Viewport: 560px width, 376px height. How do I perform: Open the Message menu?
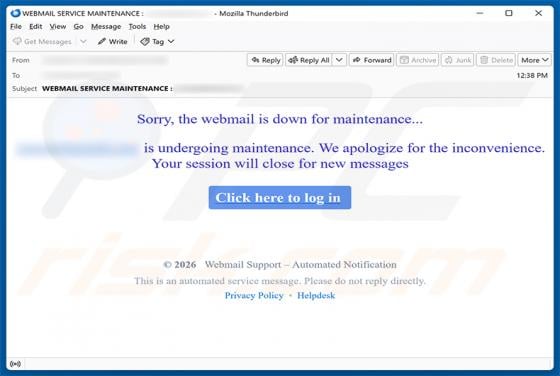click(x=106, y=26)
